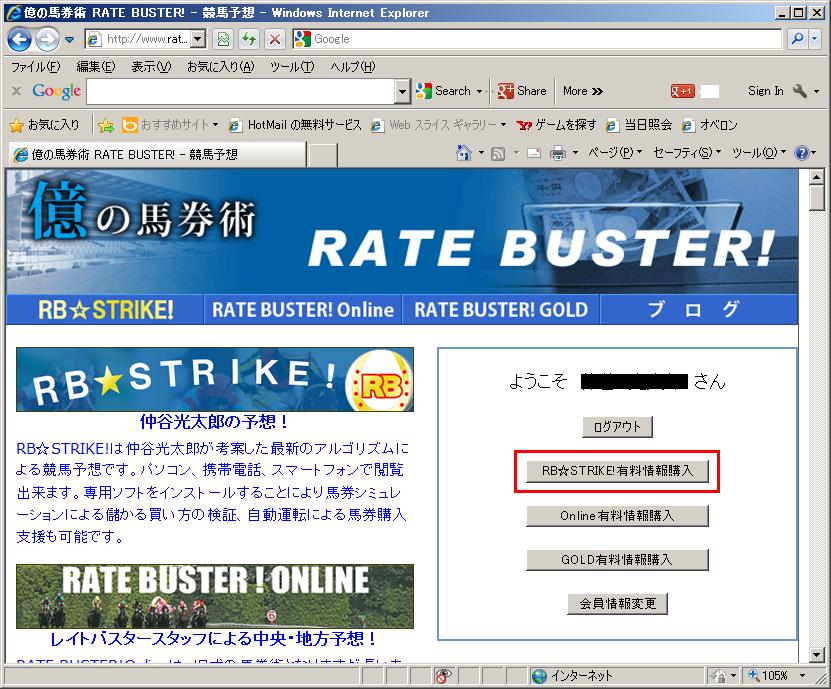This screenshot has width=831, height=689.
Task: Open RATE BUSTER! GOLD navigation tab
Action: (501, 310)
